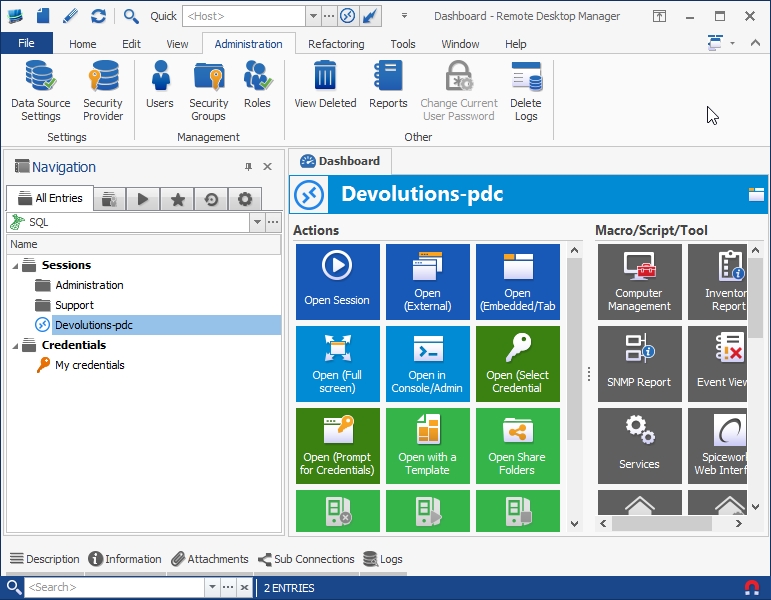
Task: Open the Refactoring ribbon tab
Action: [336, 44]
